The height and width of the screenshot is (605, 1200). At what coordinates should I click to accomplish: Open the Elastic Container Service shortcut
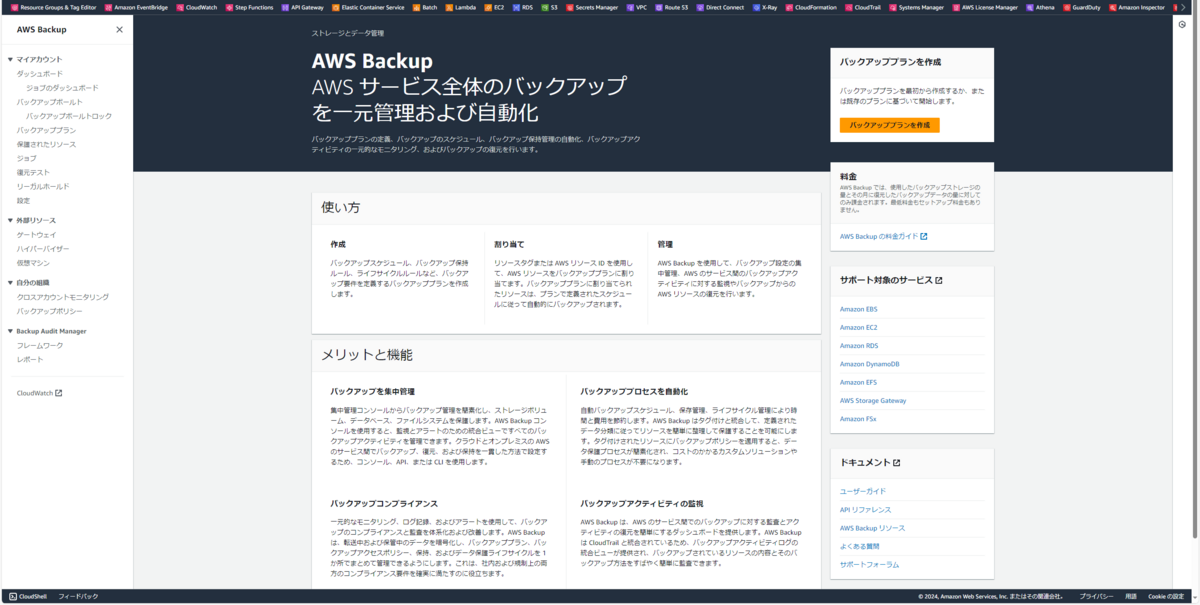[x=368, y=7]
